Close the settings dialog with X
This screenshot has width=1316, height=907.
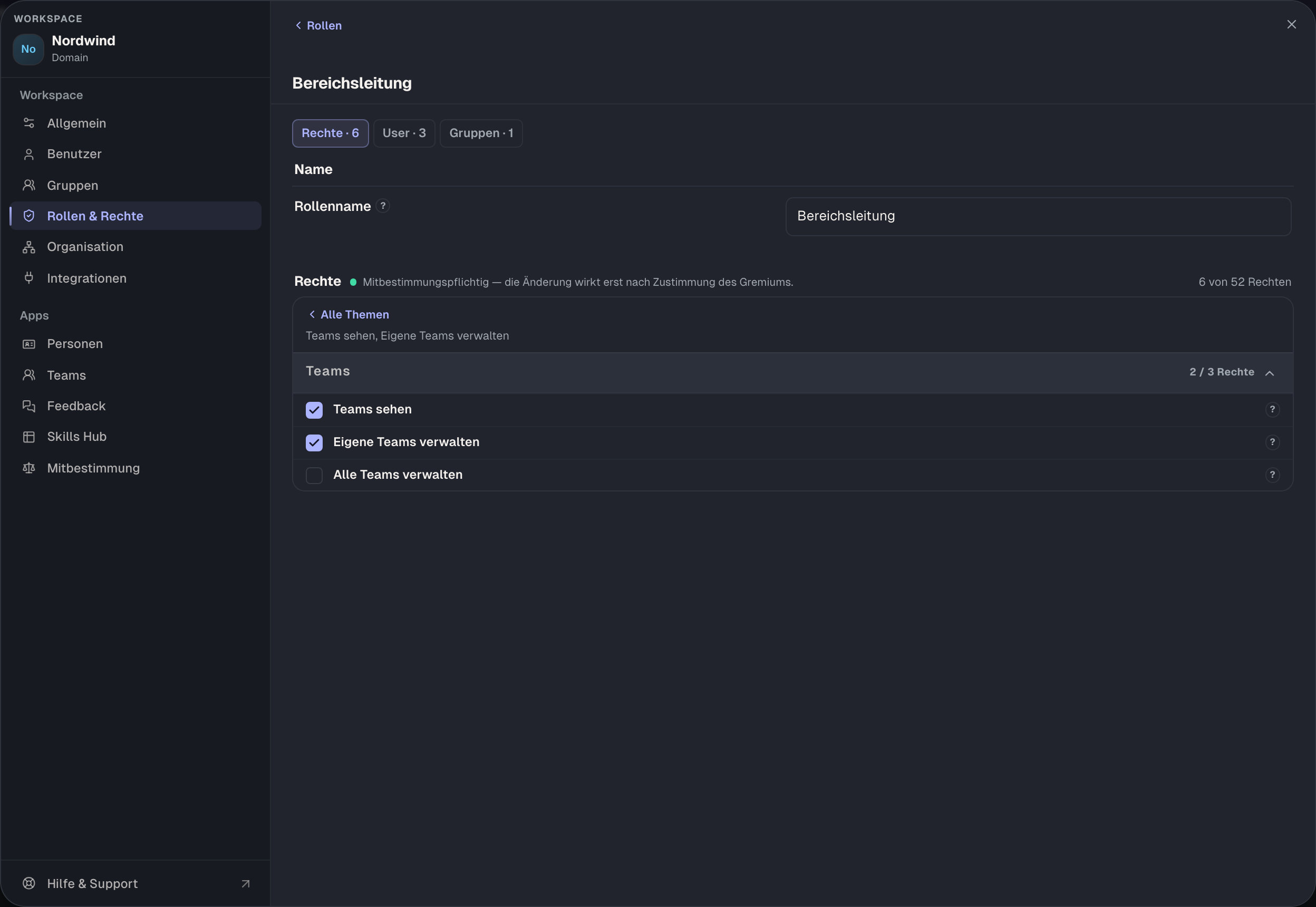point(1291,24)
